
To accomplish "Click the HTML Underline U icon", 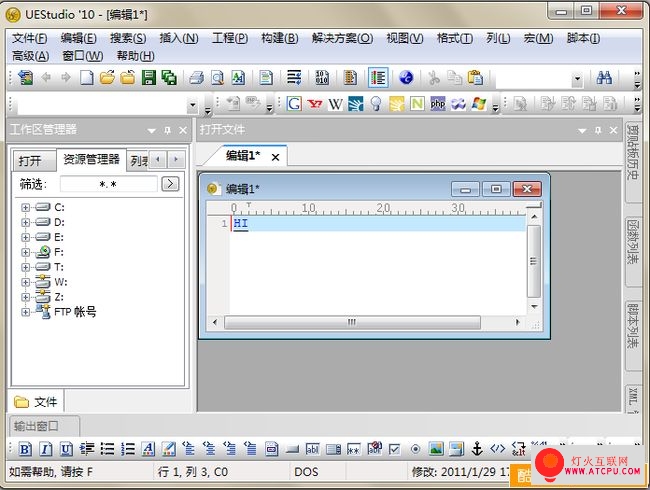I will pyautogui.click(x=66, y=449).
